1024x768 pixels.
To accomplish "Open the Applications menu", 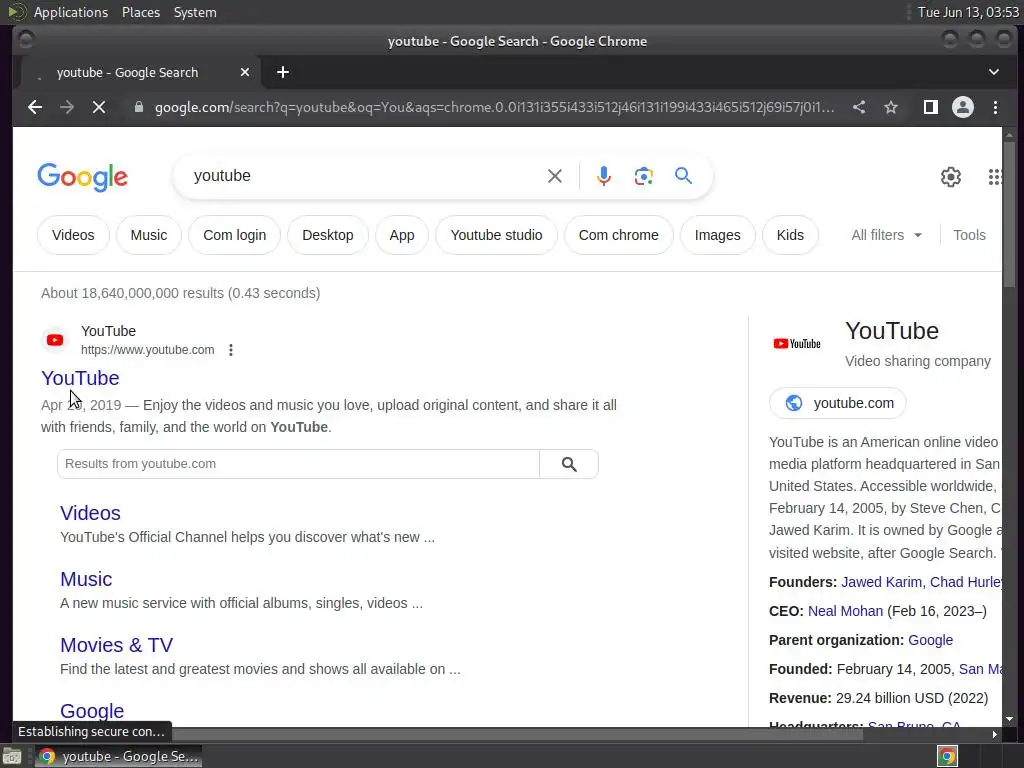I will (71, 12).
